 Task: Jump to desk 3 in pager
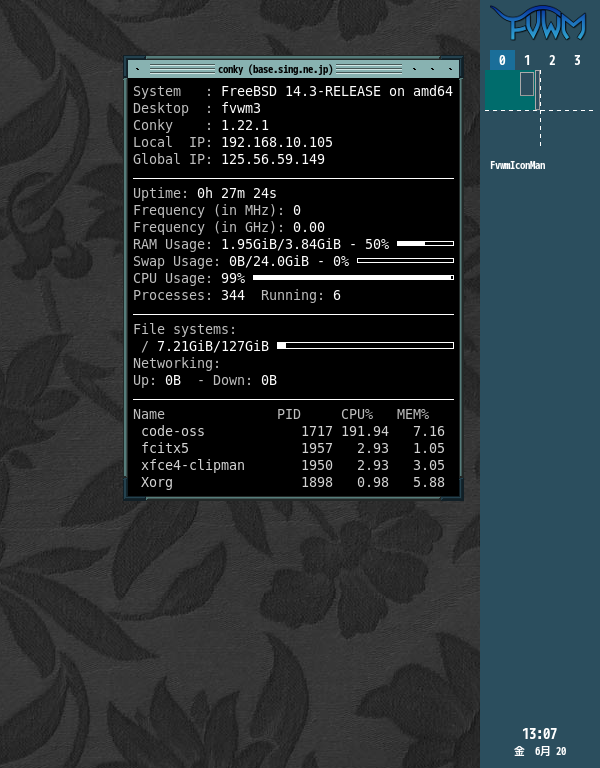[x=577, y=60]
